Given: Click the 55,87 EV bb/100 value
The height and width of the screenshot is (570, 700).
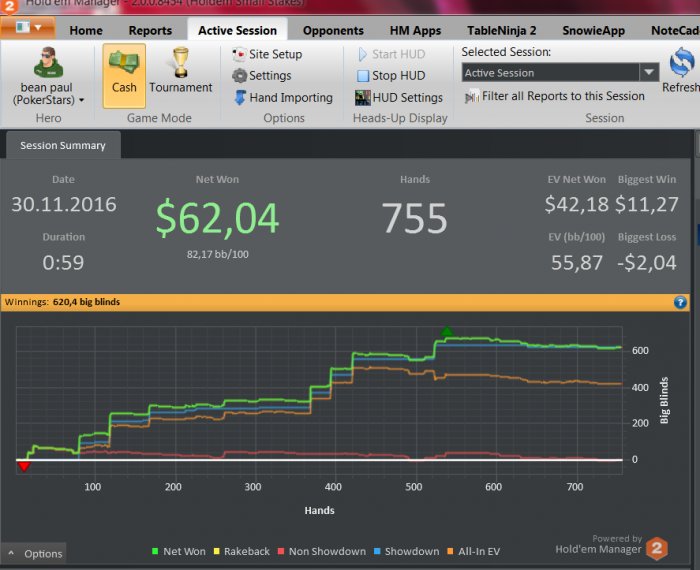Looking at the screenshot, I should [x=577, y=262].
